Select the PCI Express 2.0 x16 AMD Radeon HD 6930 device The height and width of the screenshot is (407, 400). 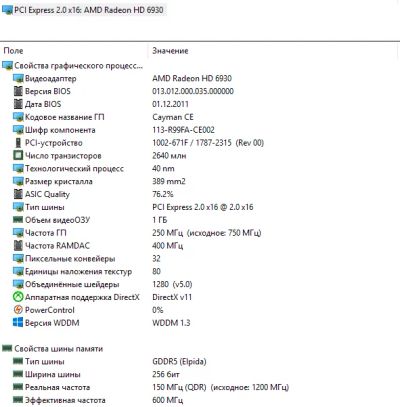click(x=83, y=10)
